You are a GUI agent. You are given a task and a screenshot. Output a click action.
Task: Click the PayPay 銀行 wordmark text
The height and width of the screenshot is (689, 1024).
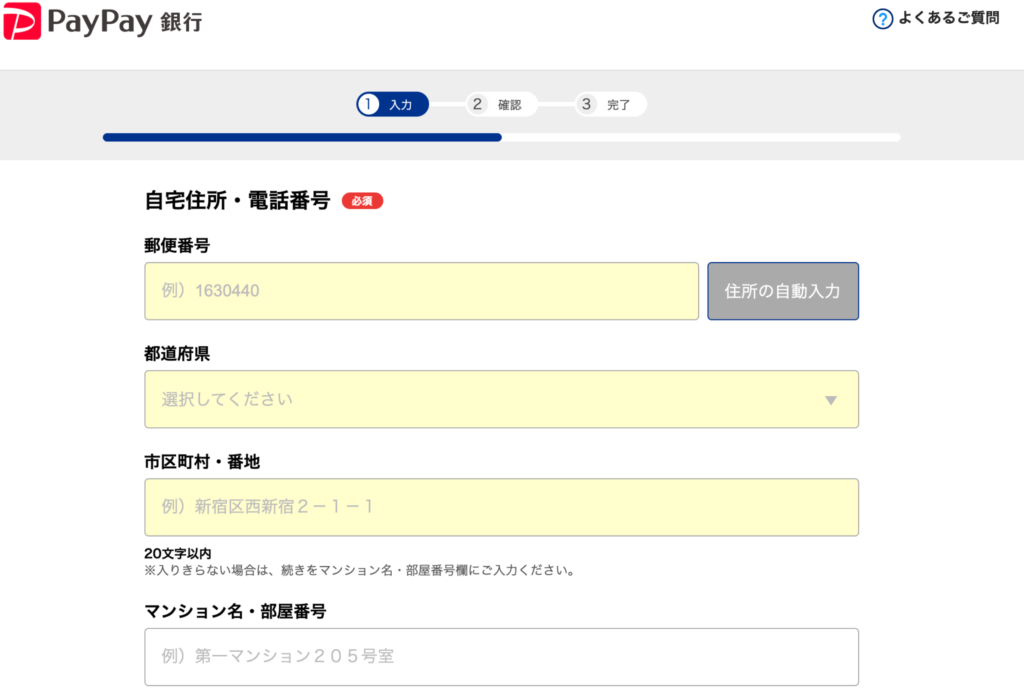click(126, 21)
